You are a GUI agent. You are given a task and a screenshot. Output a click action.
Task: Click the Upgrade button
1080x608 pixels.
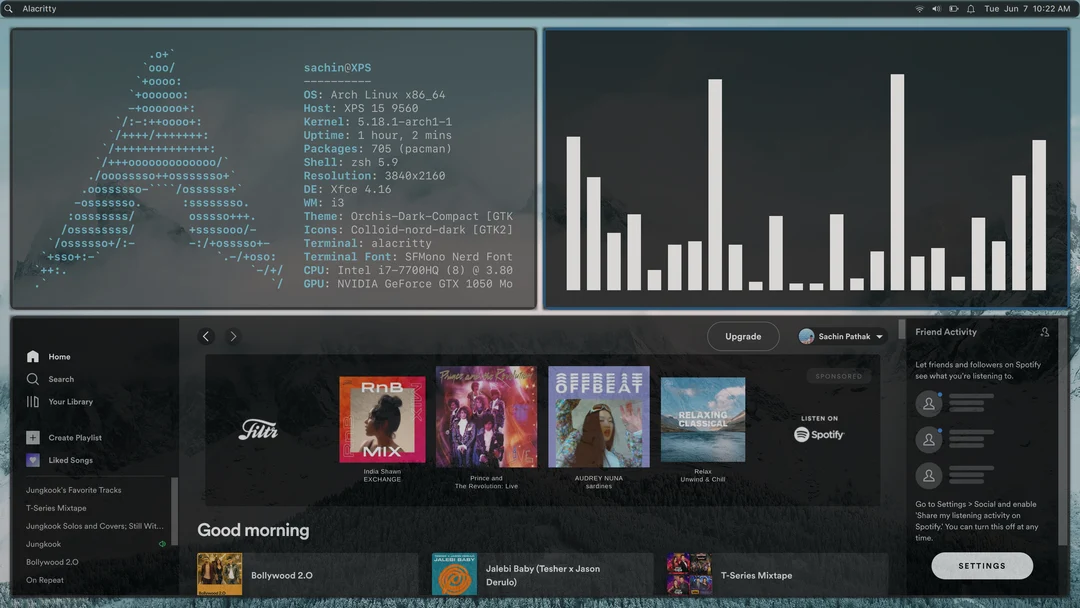click(743, 336)
